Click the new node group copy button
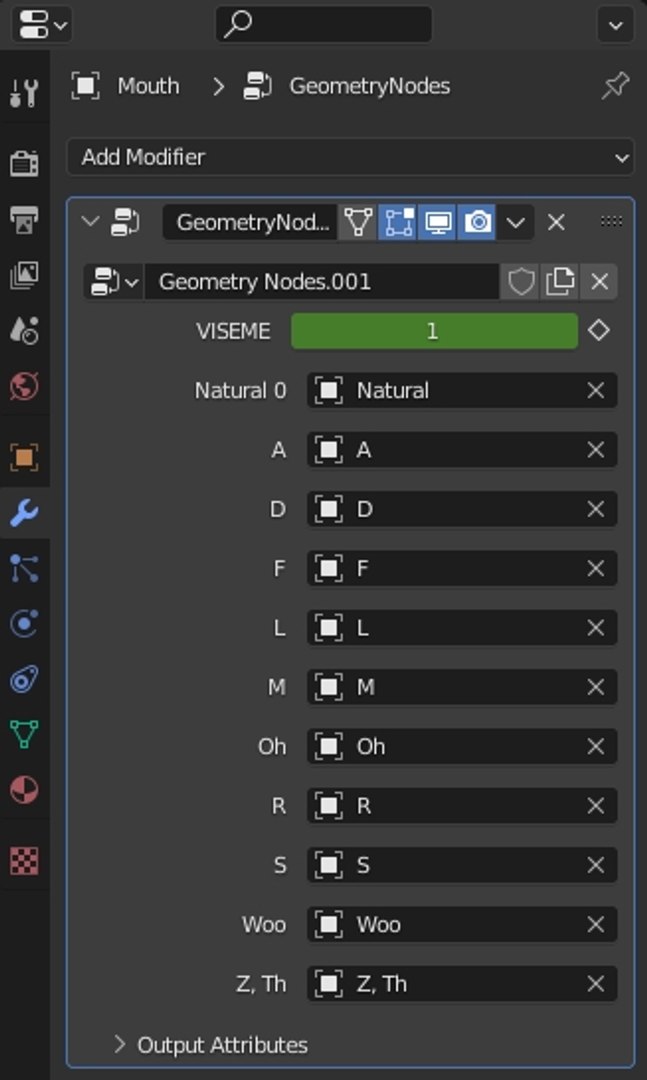Screen dimensions: 647x1080 click(559, 282)
